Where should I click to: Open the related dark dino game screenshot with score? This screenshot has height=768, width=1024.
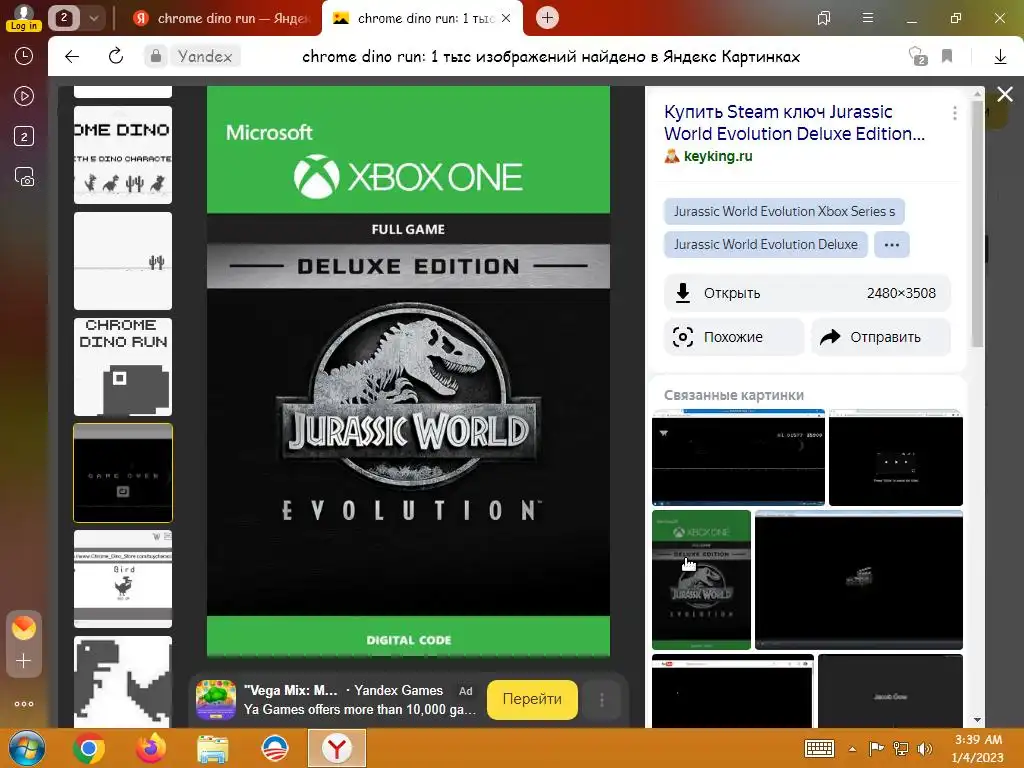(x=738, y=457)
